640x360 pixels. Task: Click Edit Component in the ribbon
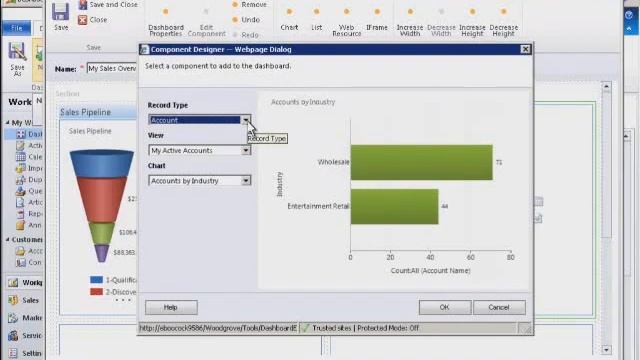tap(206, 22)
